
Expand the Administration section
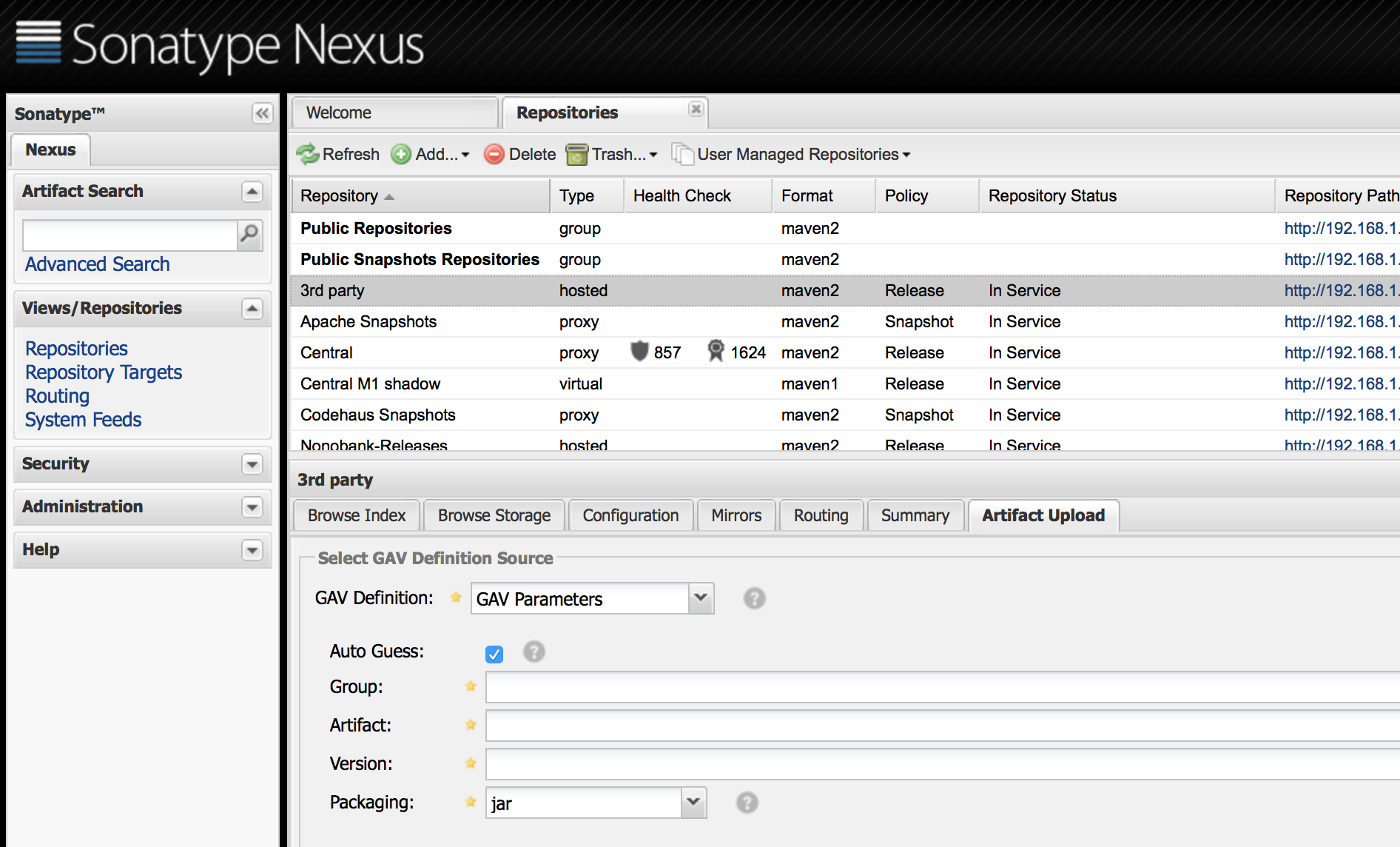pyautogui.click(x=252, y=507)
